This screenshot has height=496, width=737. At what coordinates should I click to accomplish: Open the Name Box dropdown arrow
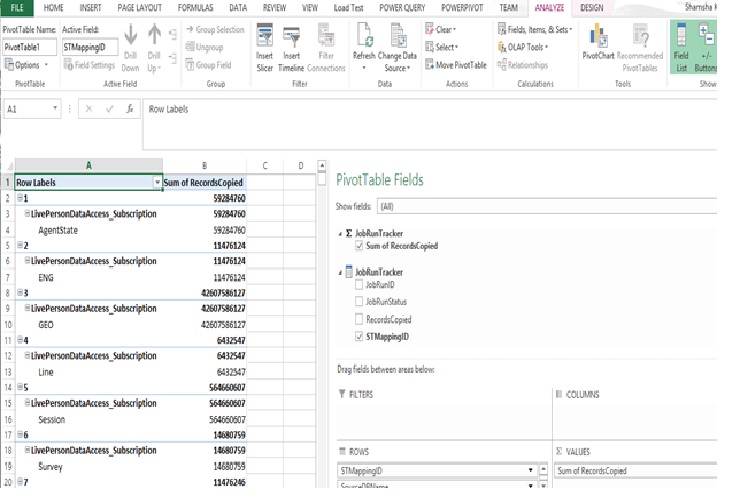pos(55,109)
